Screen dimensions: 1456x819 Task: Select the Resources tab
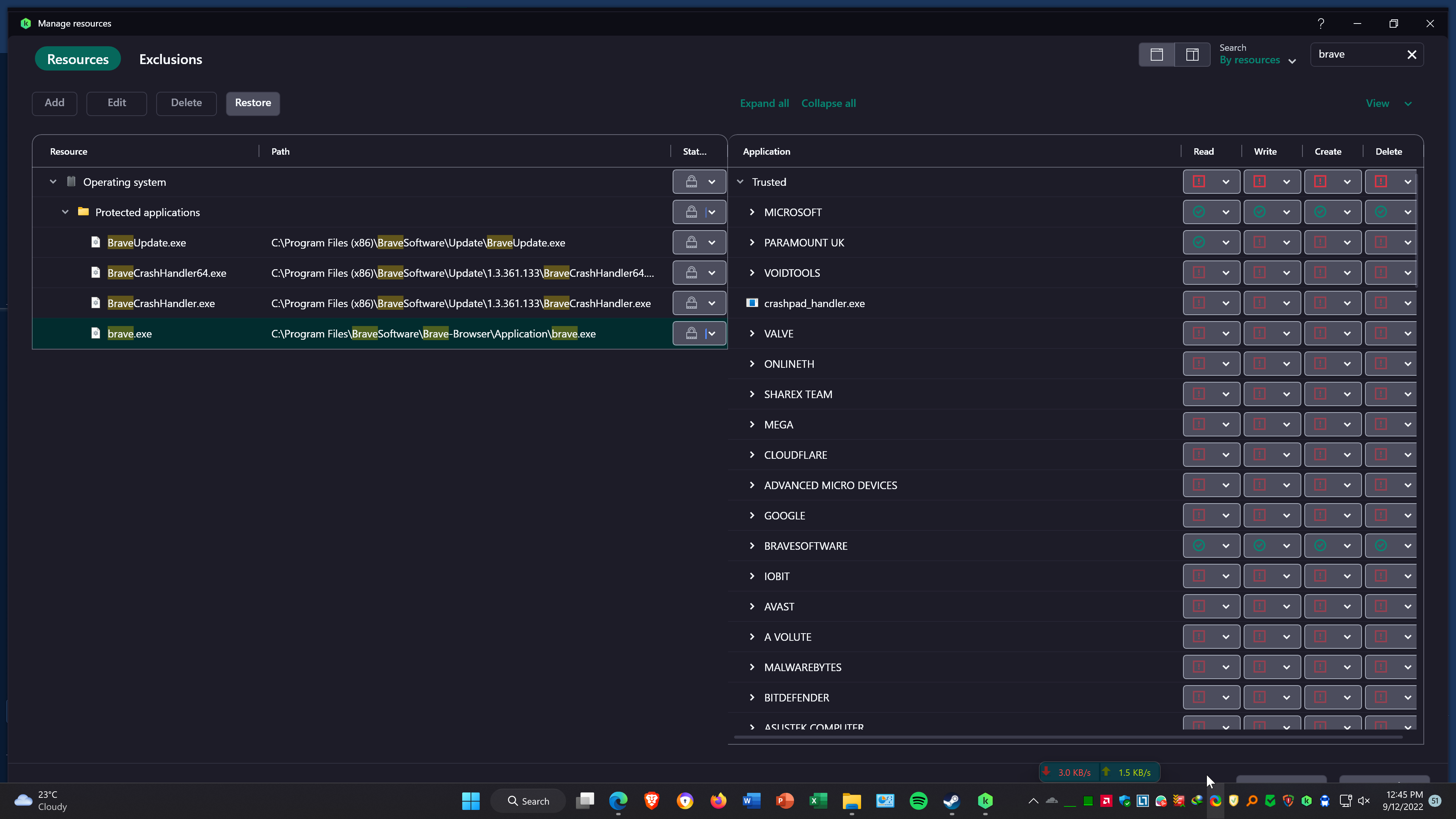pyautogui.click(x=77, y=60)
